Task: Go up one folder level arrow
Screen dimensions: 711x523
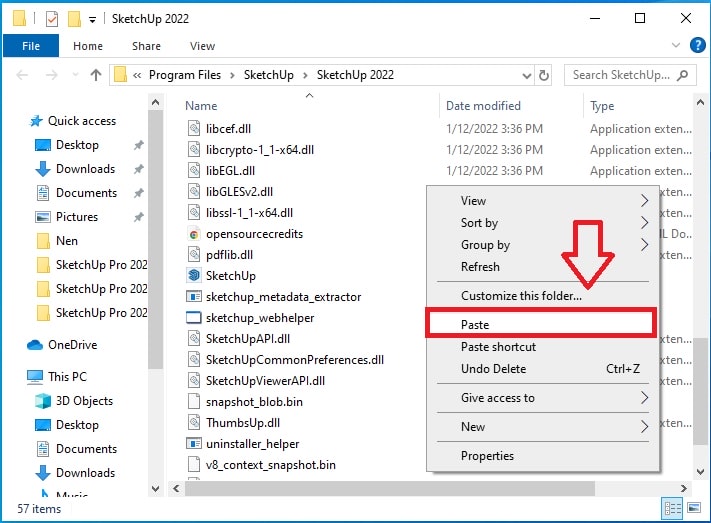Action: click(96, 75)
